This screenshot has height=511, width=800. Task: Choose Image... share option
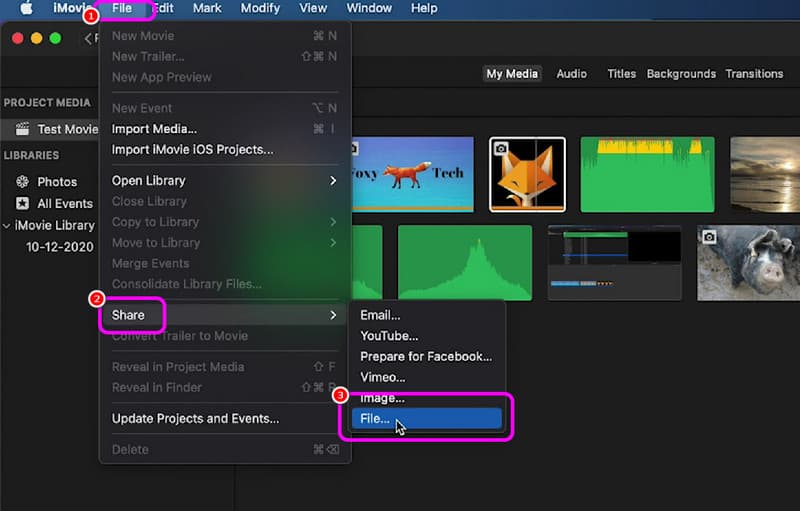coord(427,398)
